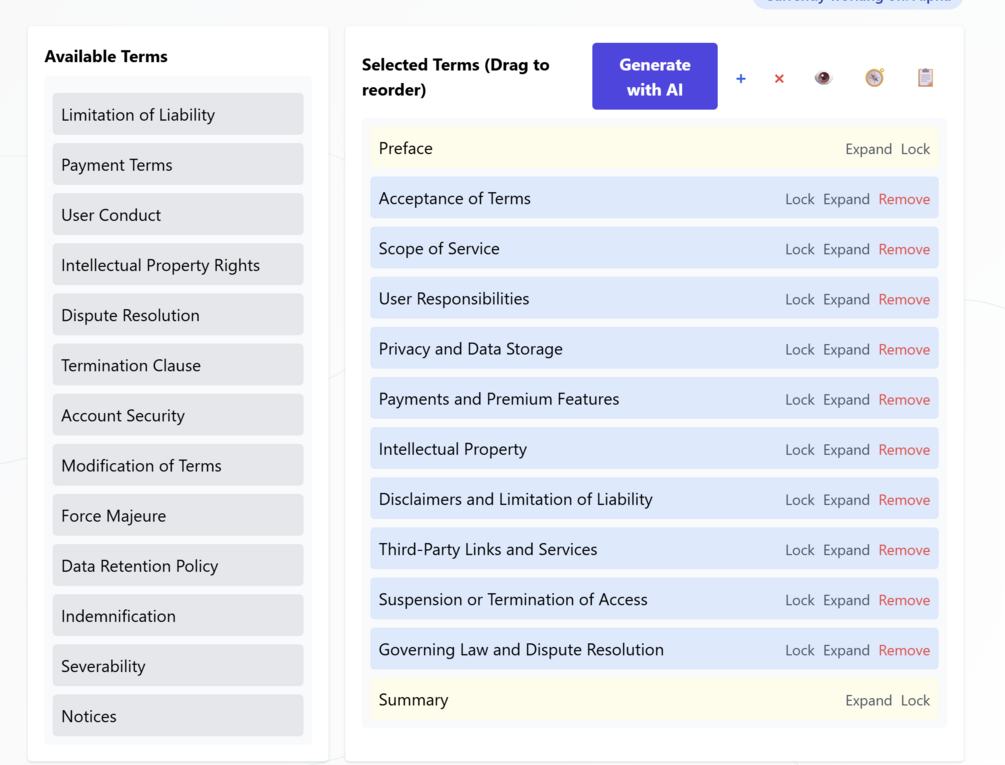Select Force Majeure from available terms
Screen dimensions: 1005x765
click(178, 516)
